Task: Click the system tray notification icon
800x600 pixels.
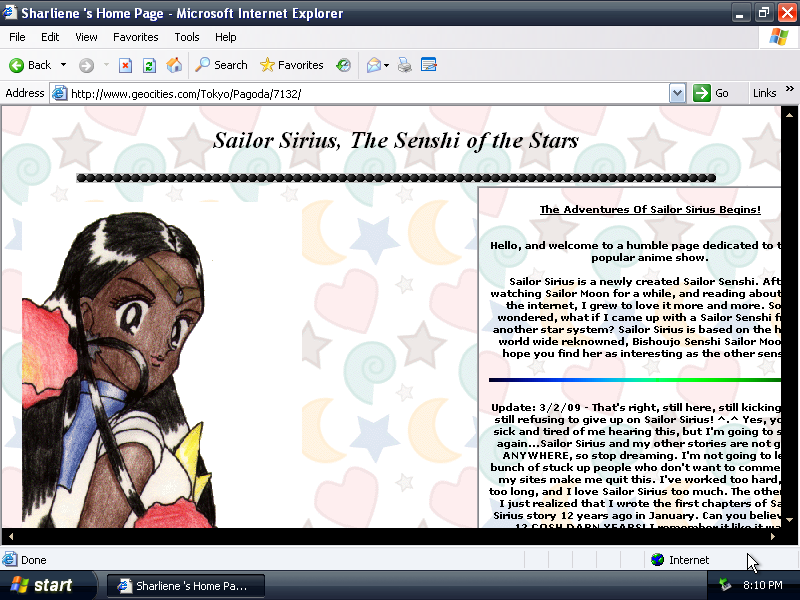Action: [x=724, y=585]
